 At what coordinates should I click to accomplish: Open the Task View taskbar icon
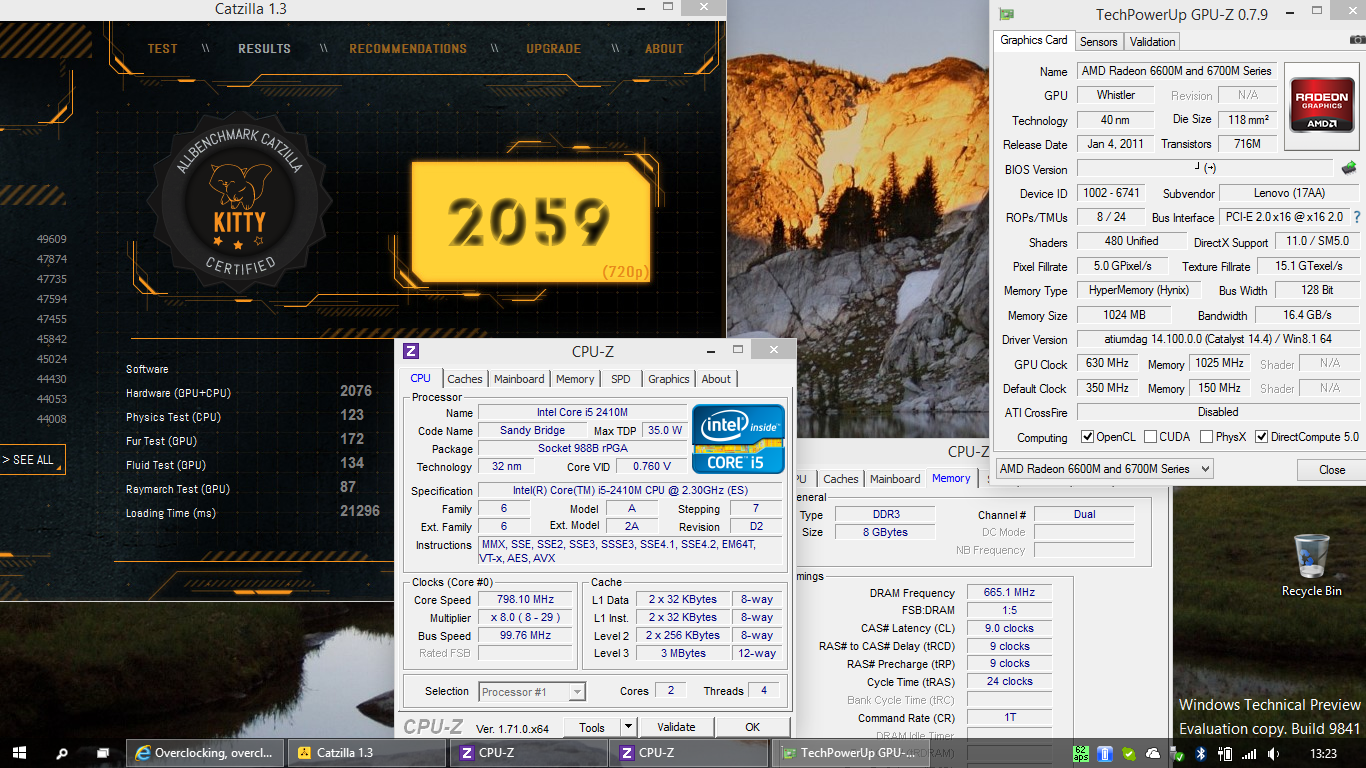(x=103, y=753)
